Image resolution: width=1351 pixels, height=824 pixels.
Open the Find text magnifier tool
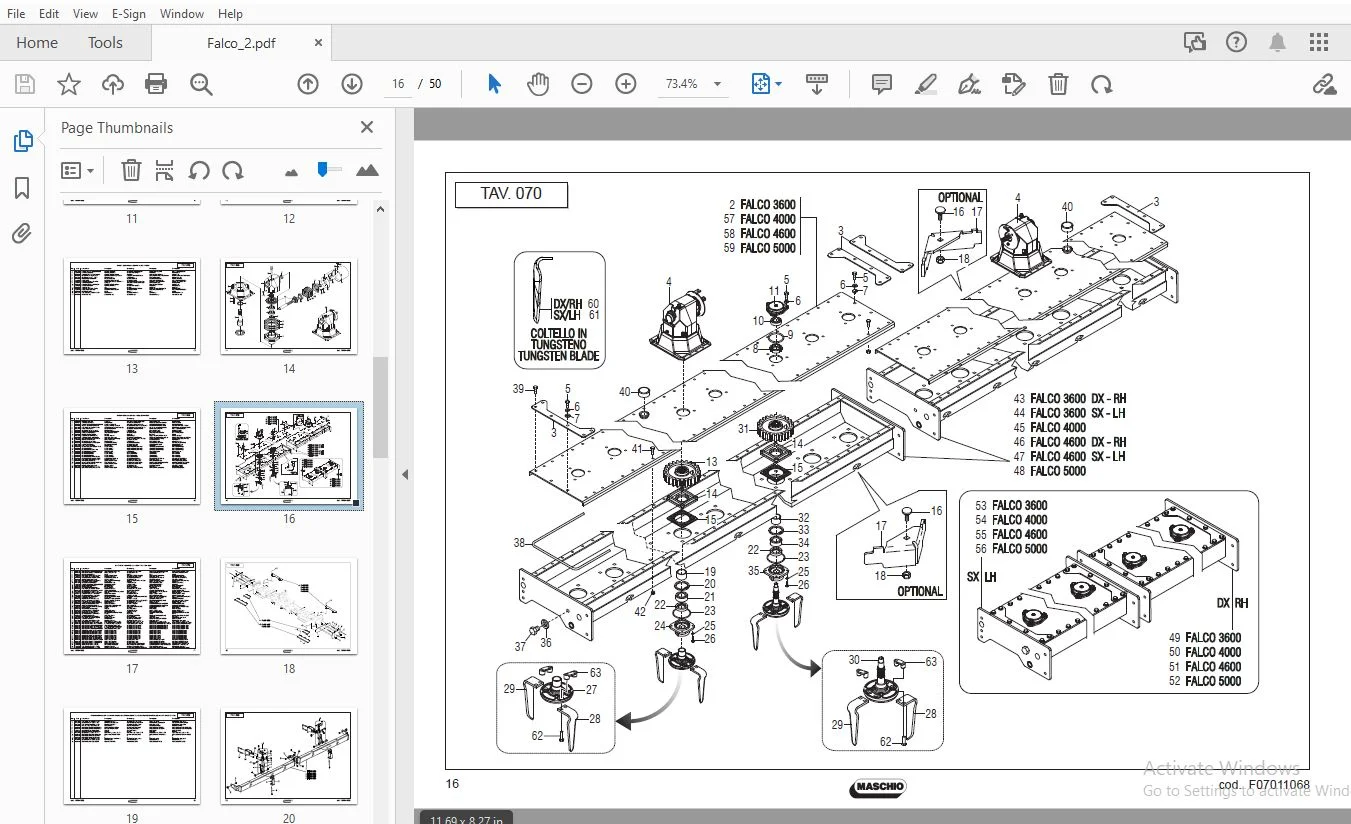coord(201,84)
